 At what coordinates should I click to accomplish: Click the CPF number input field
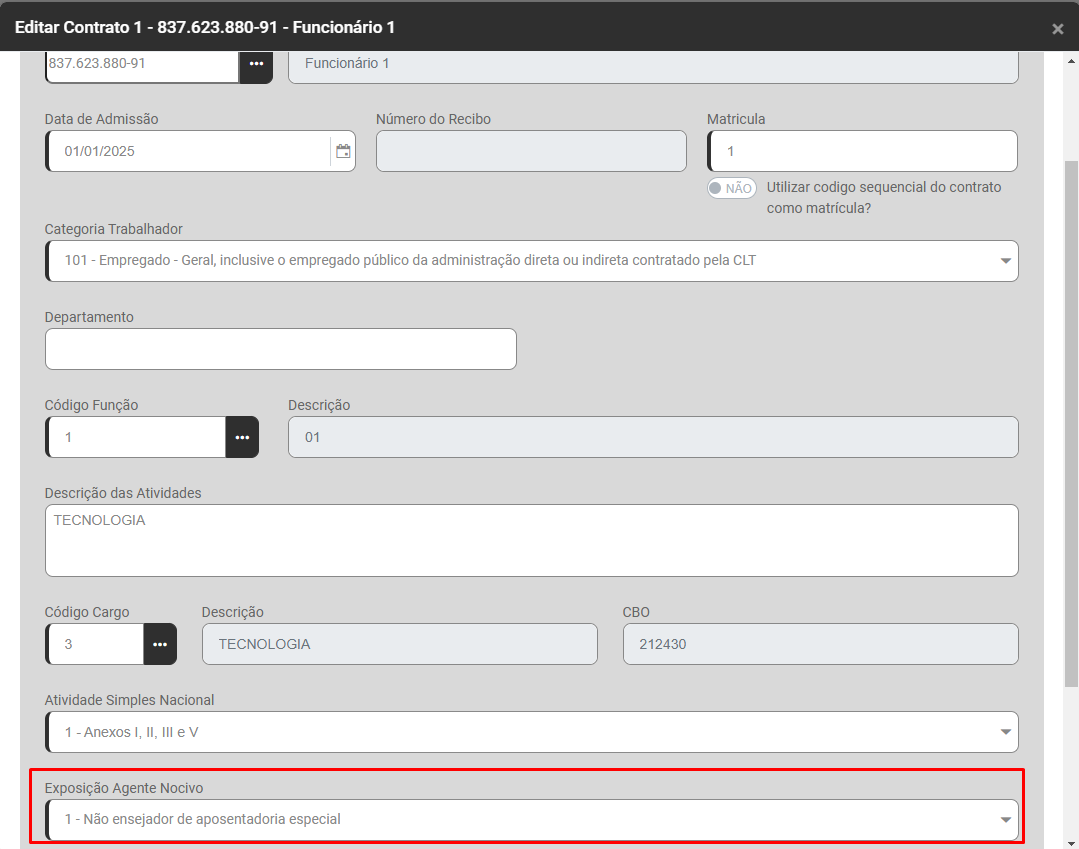tap(142, 64)
